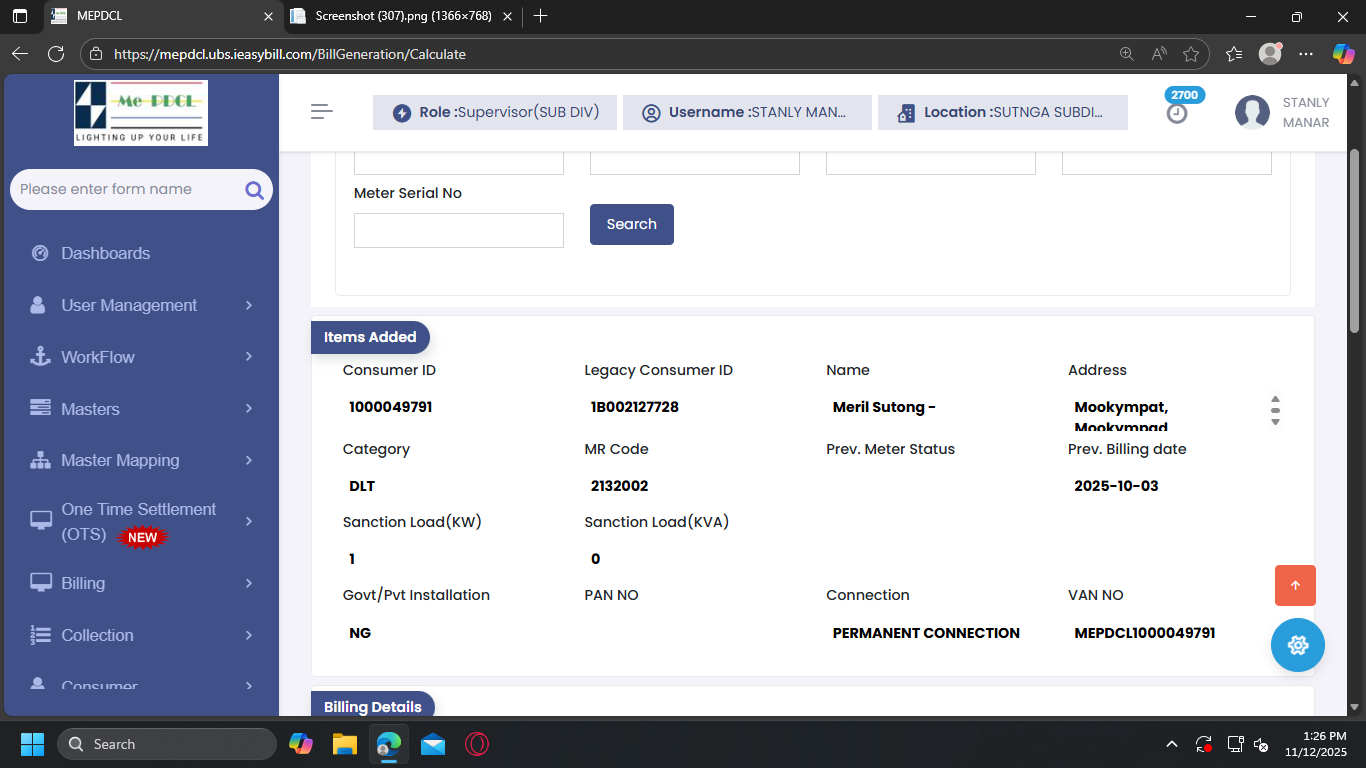Open the Dashboards gauge icon
This screenshot has height=768, width=1366.
click(40, 253)
